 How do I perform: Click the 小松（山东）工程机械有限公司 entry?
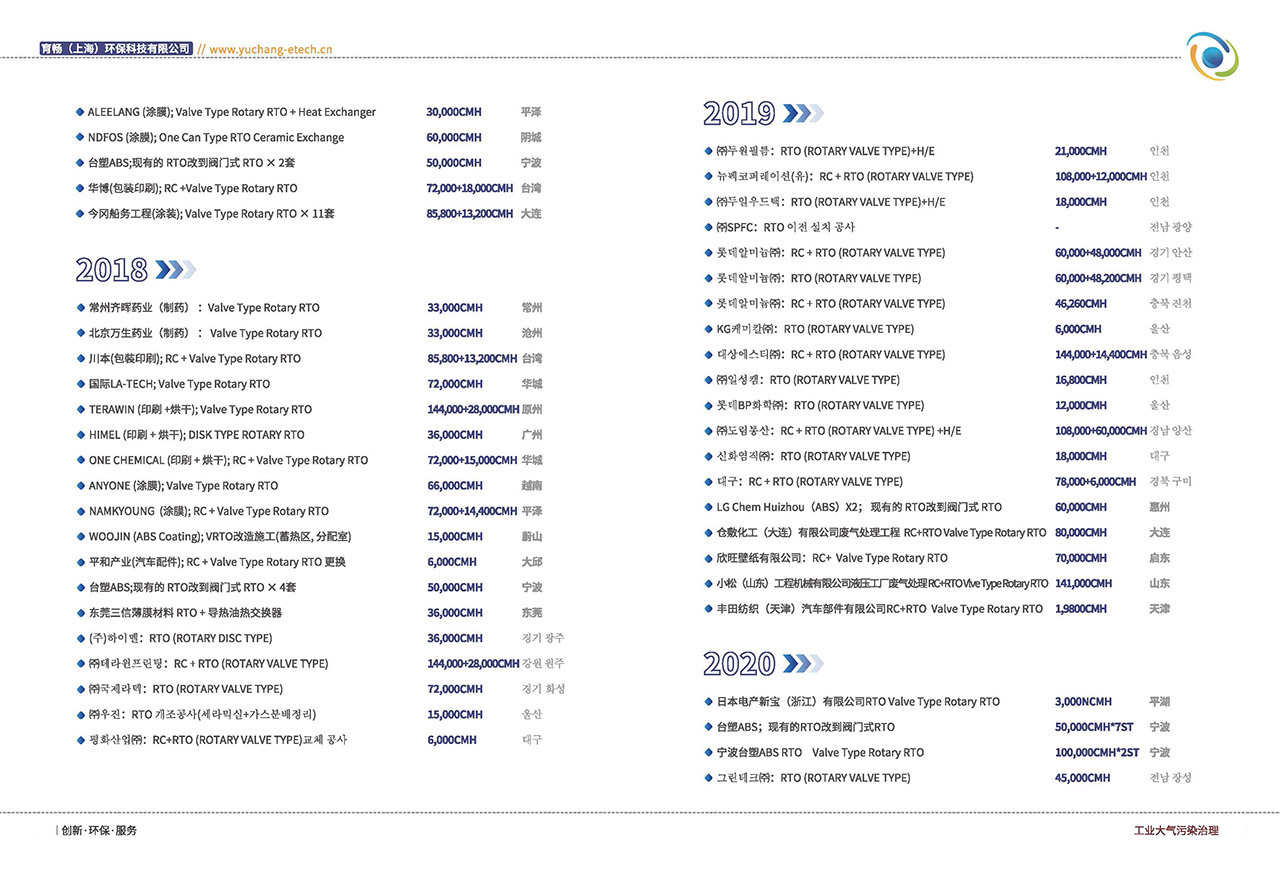[876, 583]
